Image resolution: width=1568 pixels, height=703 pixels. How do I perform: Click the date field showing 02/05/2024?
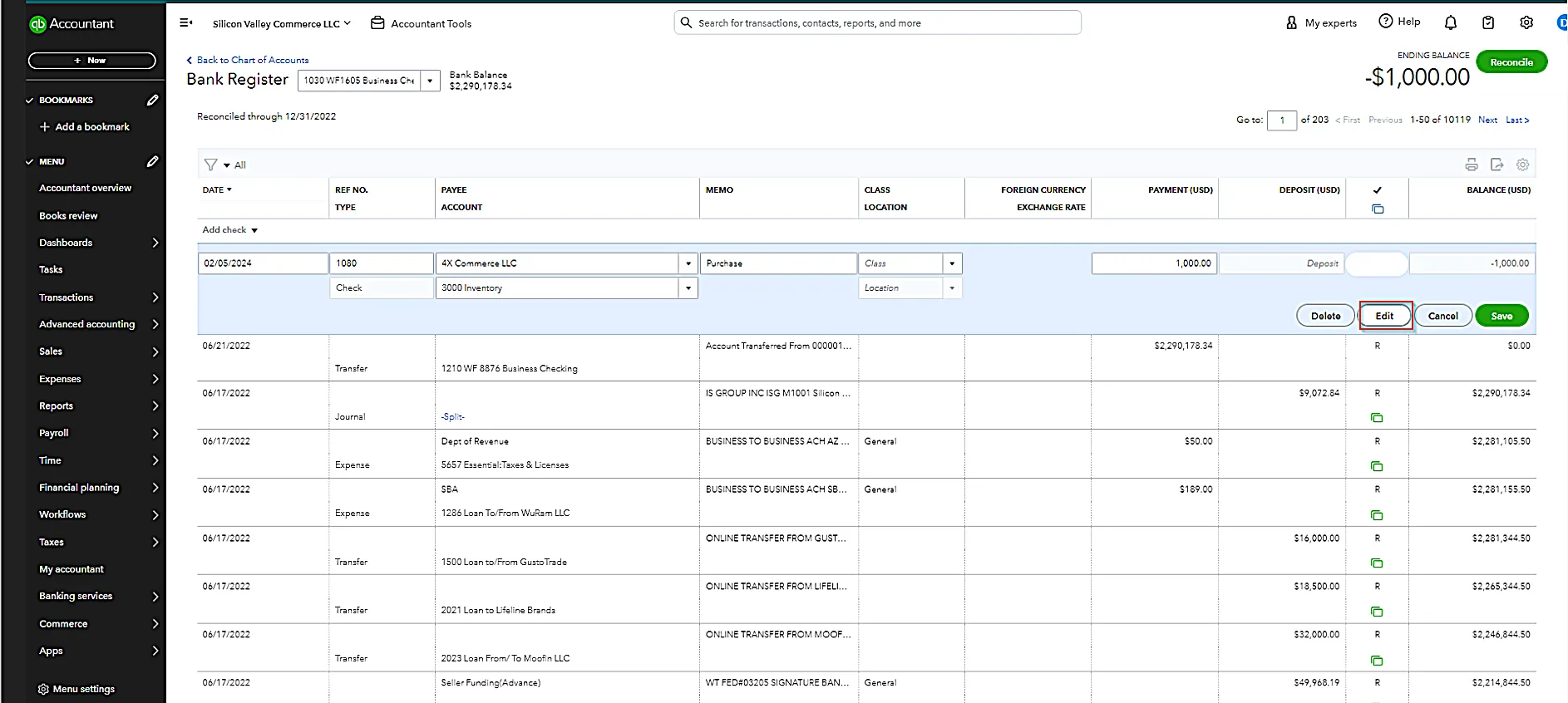(263, 263)
